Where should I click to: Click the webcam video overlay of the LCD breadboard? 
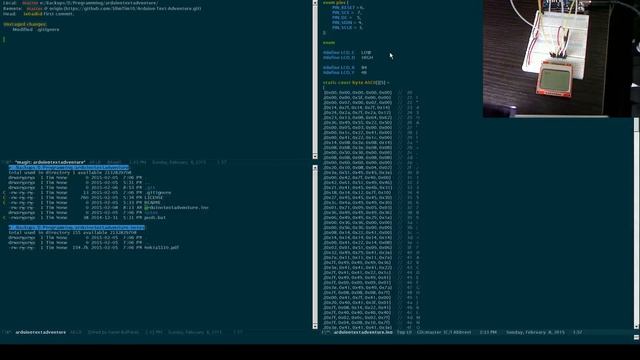[561, 58]
